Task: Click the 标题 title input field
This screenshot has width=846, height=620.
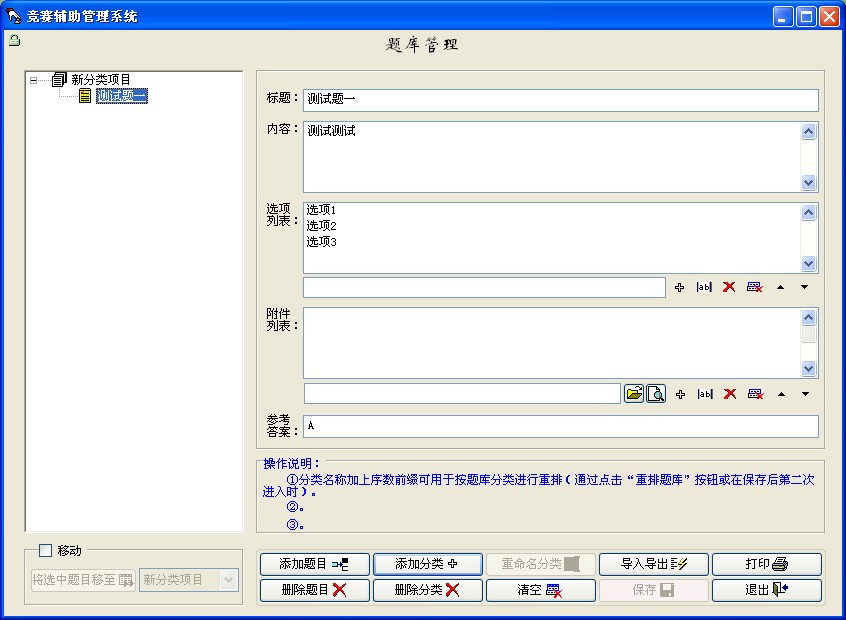Action: coord(561,100)
